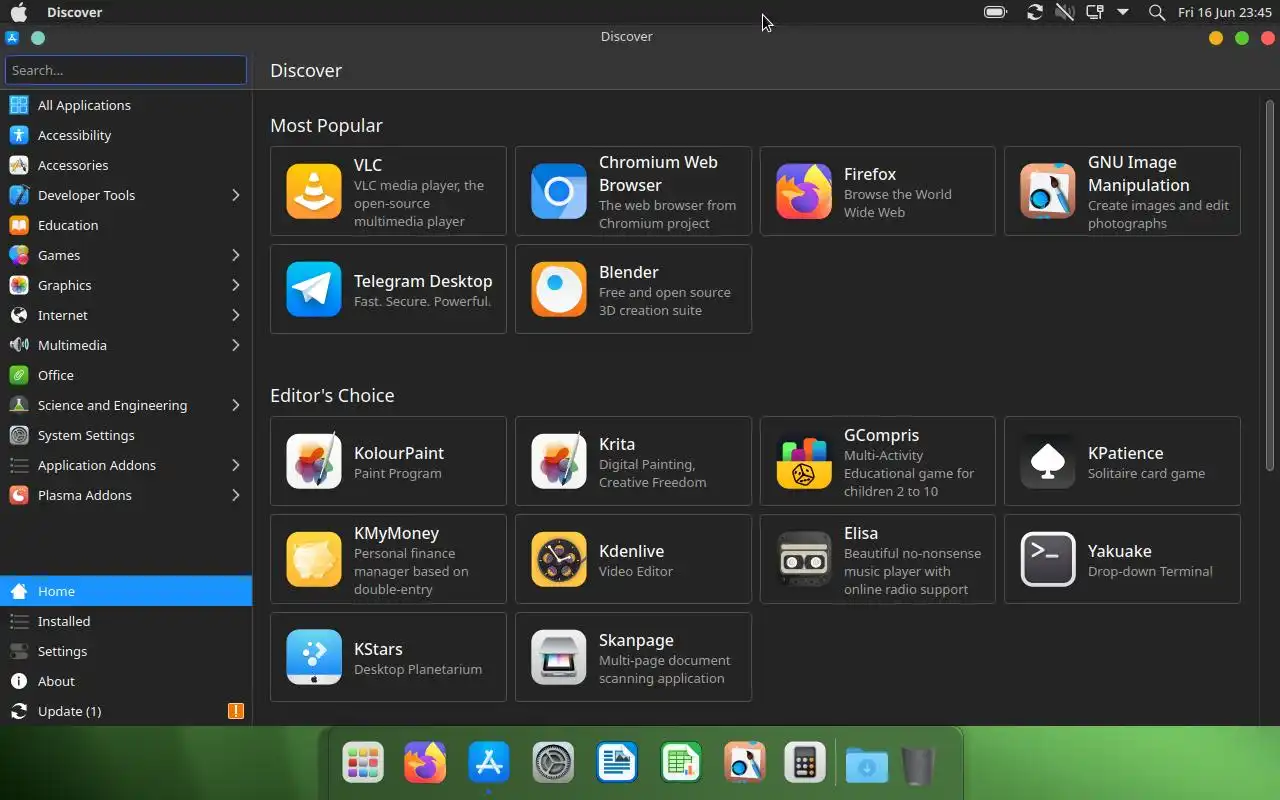Expand the Games category arrow
The image size is (1280, 800).
[x=236, y=255]
